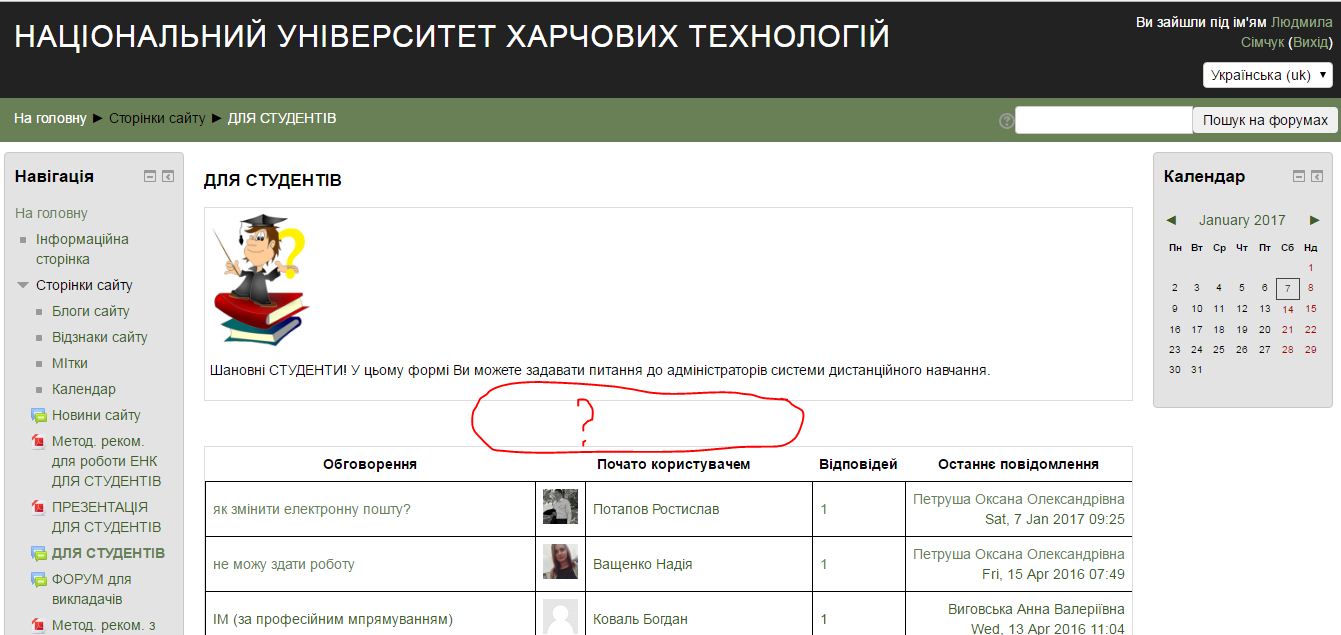Select Сторінки сайту in the breadcrumb
The image size is (1341, 635).
(x=157, y=118)
